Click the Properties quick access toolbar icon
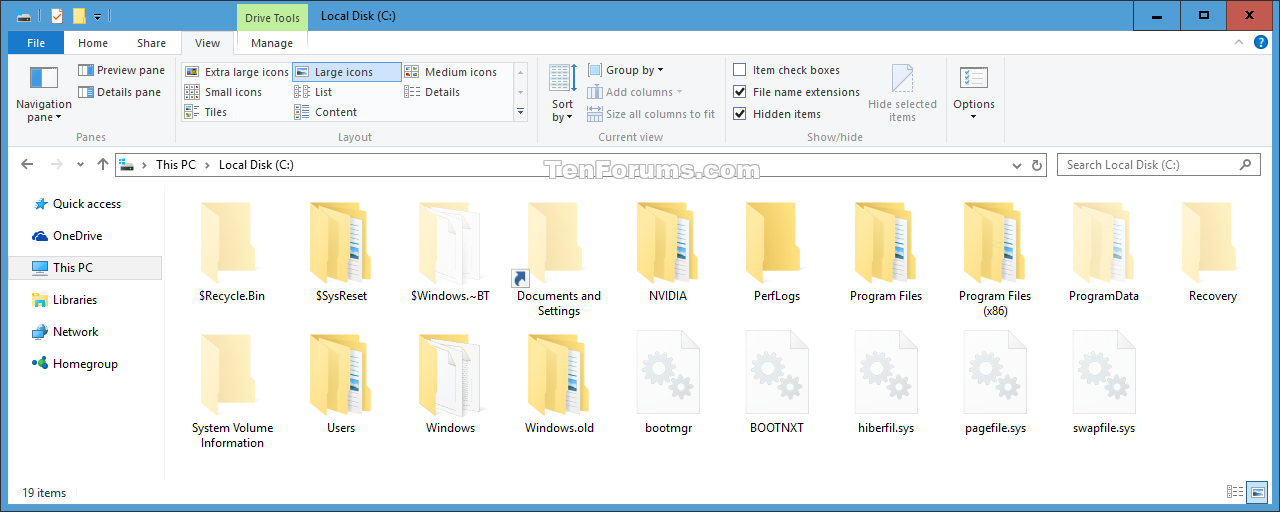The width and height of the screenshot is (1280, 512). pos(56,16)
